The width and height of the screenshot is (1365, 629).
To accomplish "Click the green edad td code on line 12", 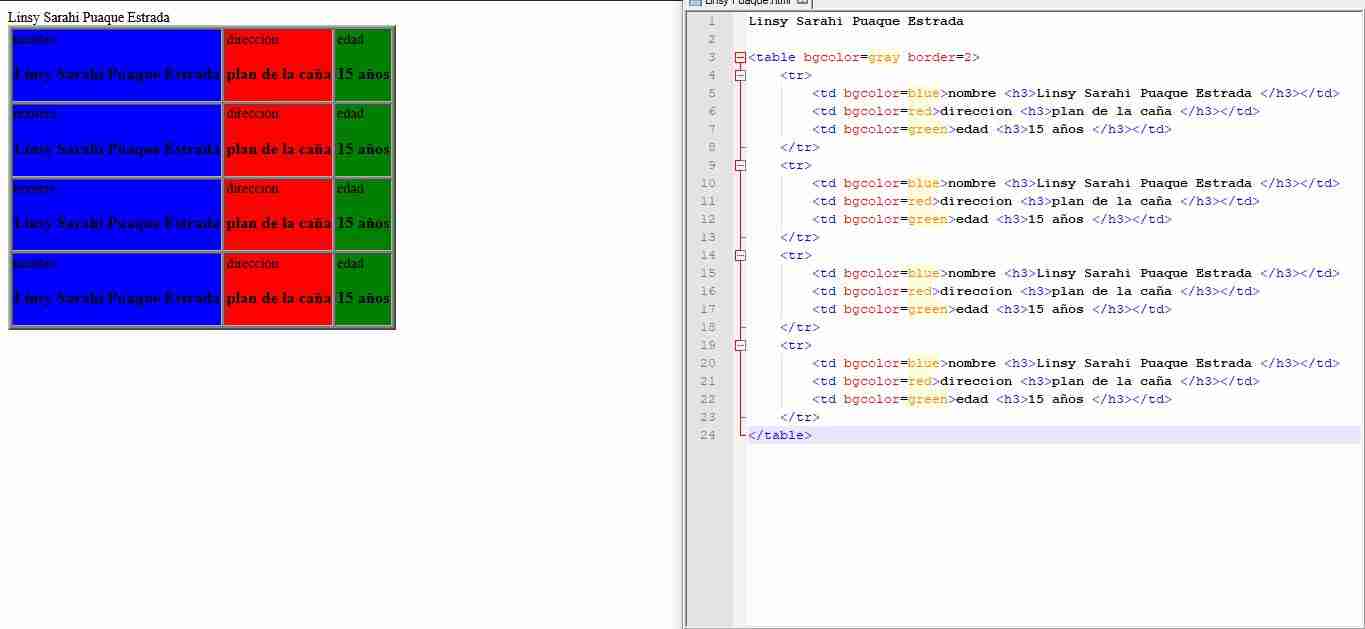I will coord(992,219).
